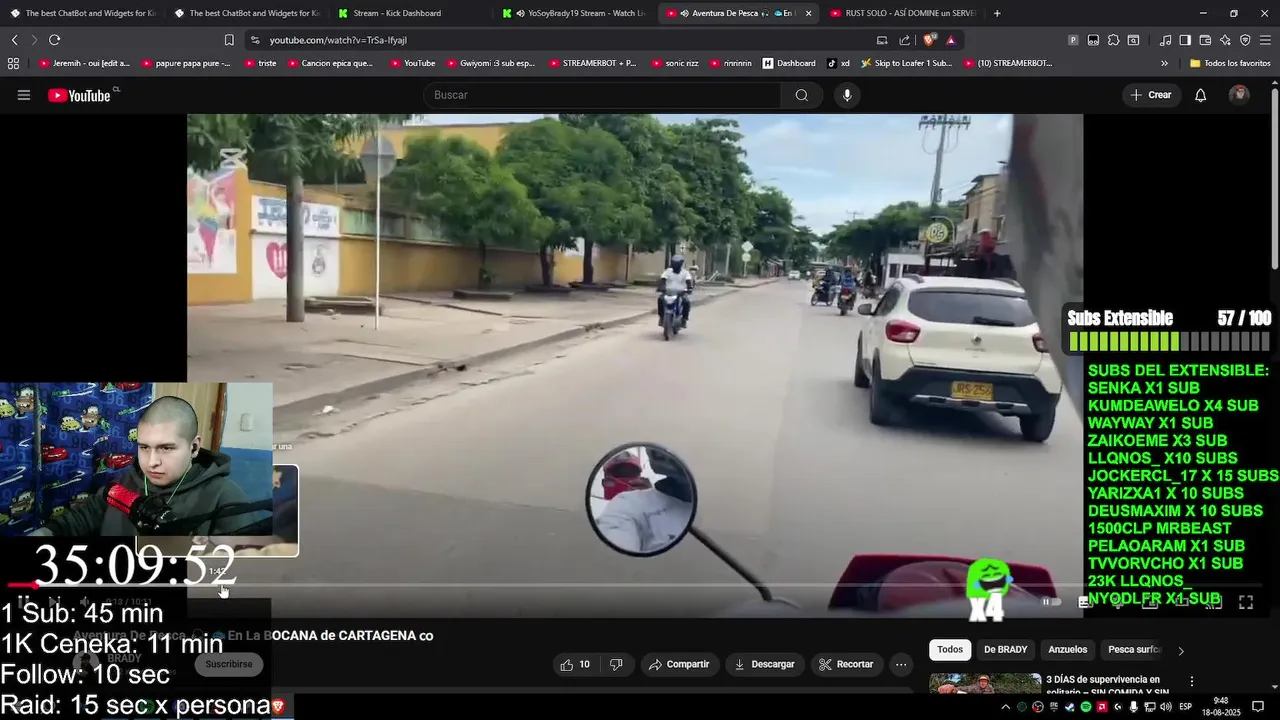The height and width of the screenshot is (720, 1280).
Task: Like the video with thumbs up
Action: [x=575, y=664]
